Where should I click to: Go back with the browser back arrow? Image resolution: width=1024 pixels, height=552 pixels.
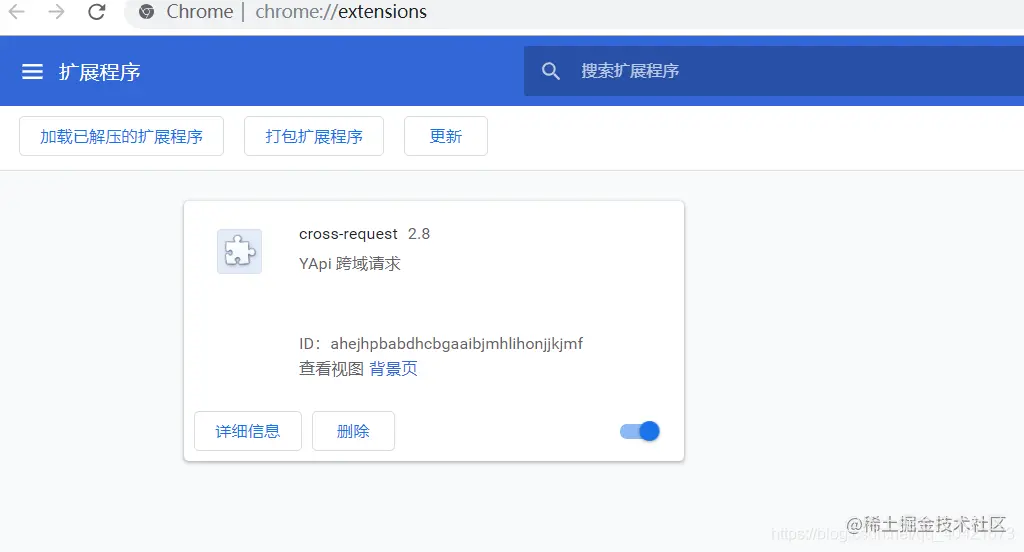(16, 12)
